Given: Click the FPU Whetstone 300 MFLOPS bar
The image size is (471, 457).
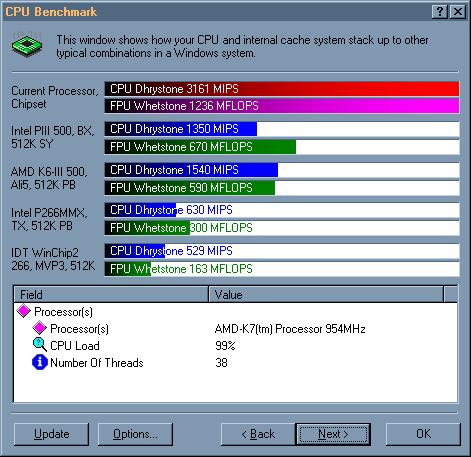Looking at the screenshot, I should pos(282,228).
